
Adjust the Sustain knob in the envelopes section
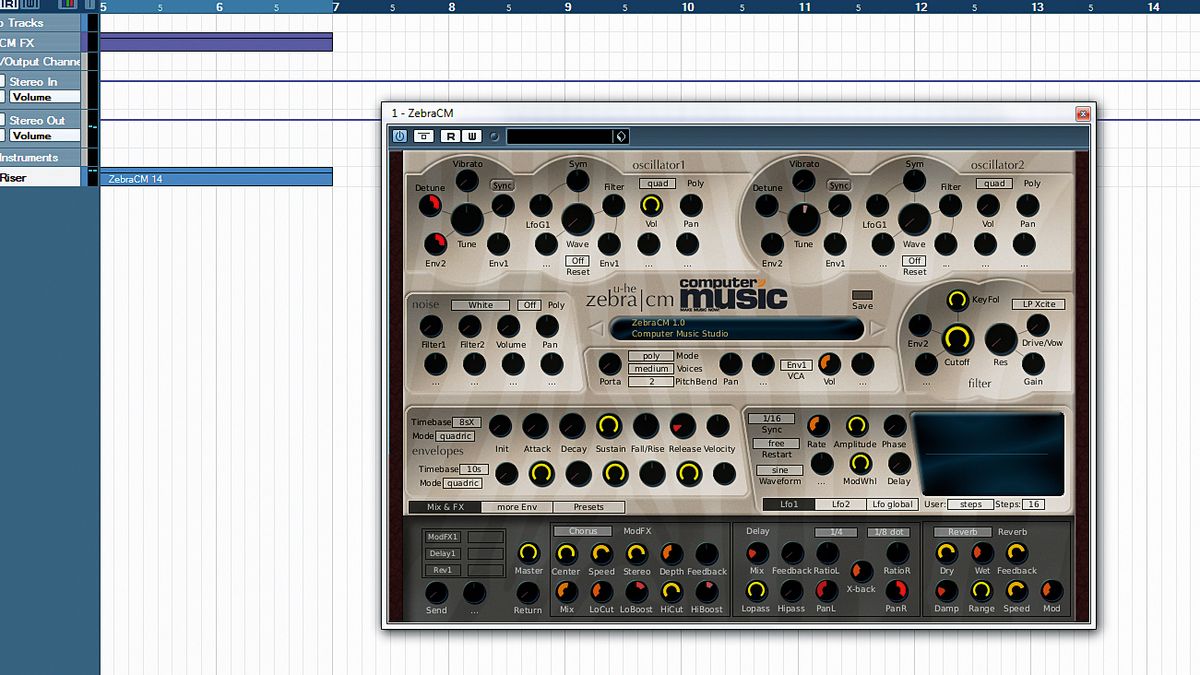(610, 427)
